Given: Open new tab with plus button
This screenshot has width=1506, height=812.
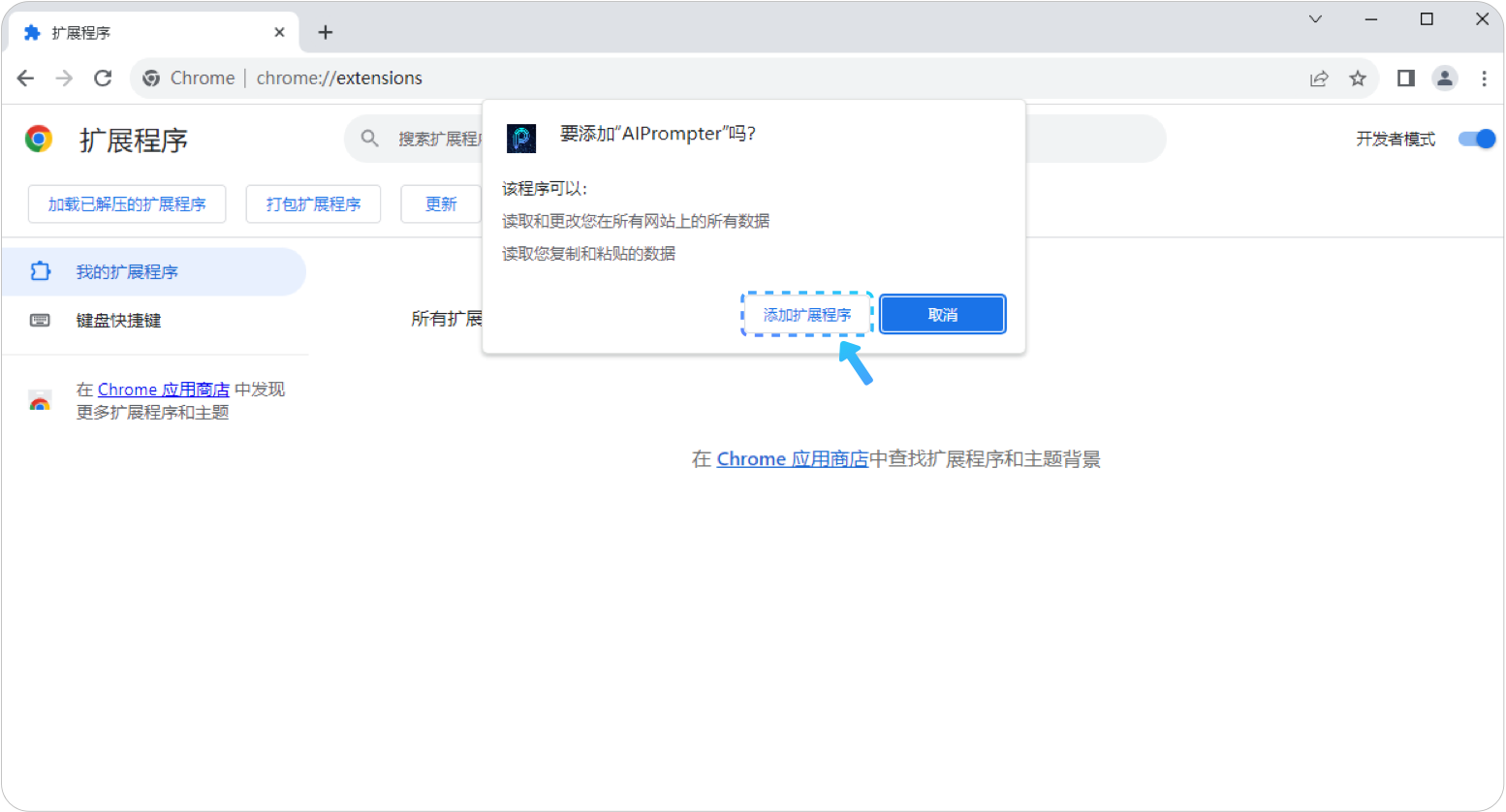Looking at the screenshot, I should [x=326, y=33].
